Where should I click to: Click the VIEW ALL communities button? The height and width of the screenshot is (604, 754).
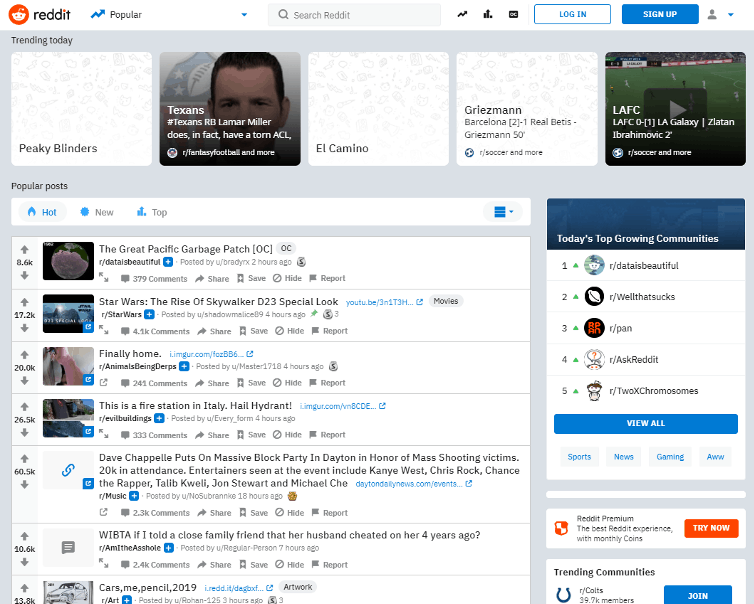click(645, 423)
